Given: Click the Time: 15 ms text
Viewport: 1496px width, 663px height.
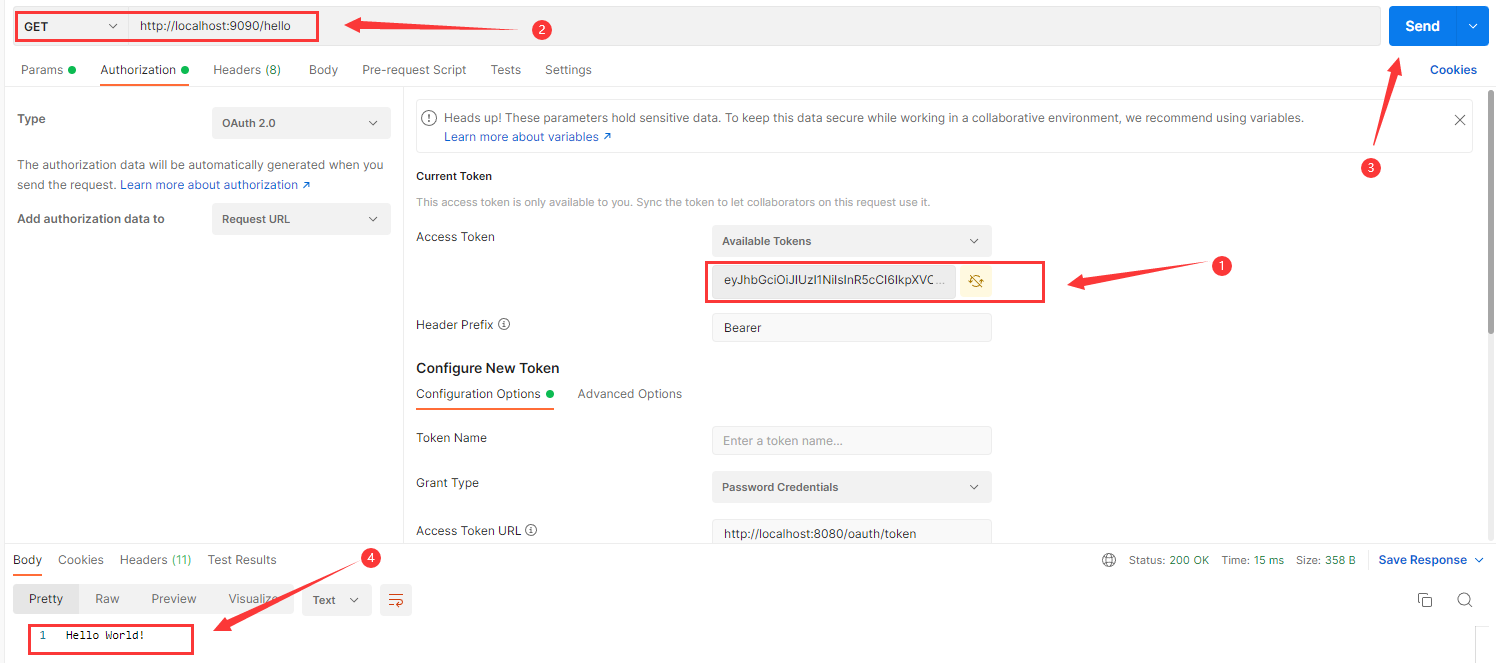Looking at the screenshot, I should pyautogui.click(x=1252, y=560).
